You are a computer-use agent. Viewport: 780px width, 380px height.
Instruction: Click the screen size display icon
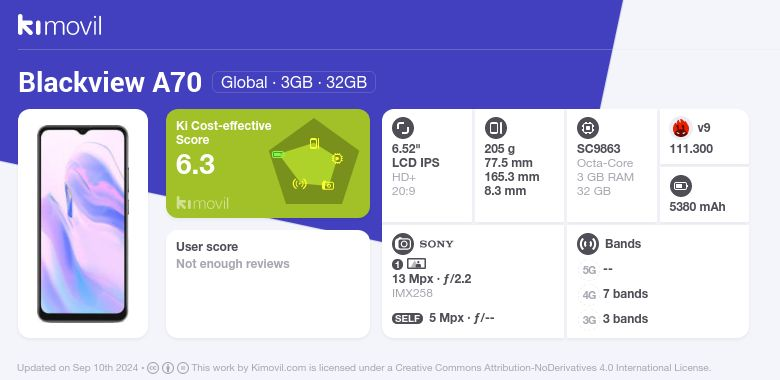pyautogui.click(x=402, y=128)
